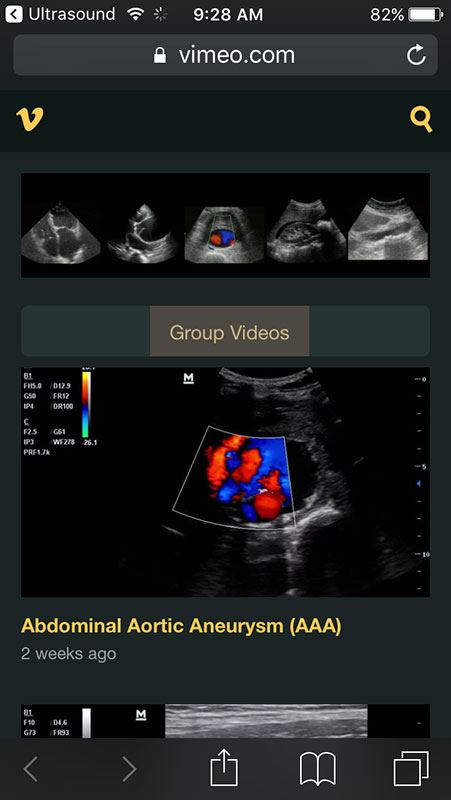Image resolution: width=451 pixels, height=800 pixels.
Task: Open Abdominal Aortic Aneurysm (AAA) title link
Action: (181, 626)
